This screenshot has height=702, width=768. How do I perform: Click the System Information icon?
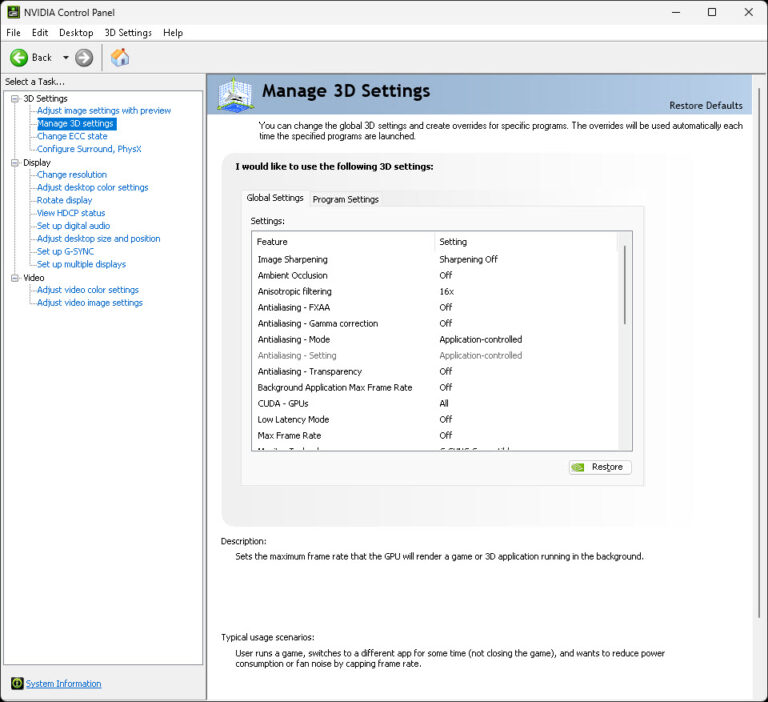click(17, 684)
